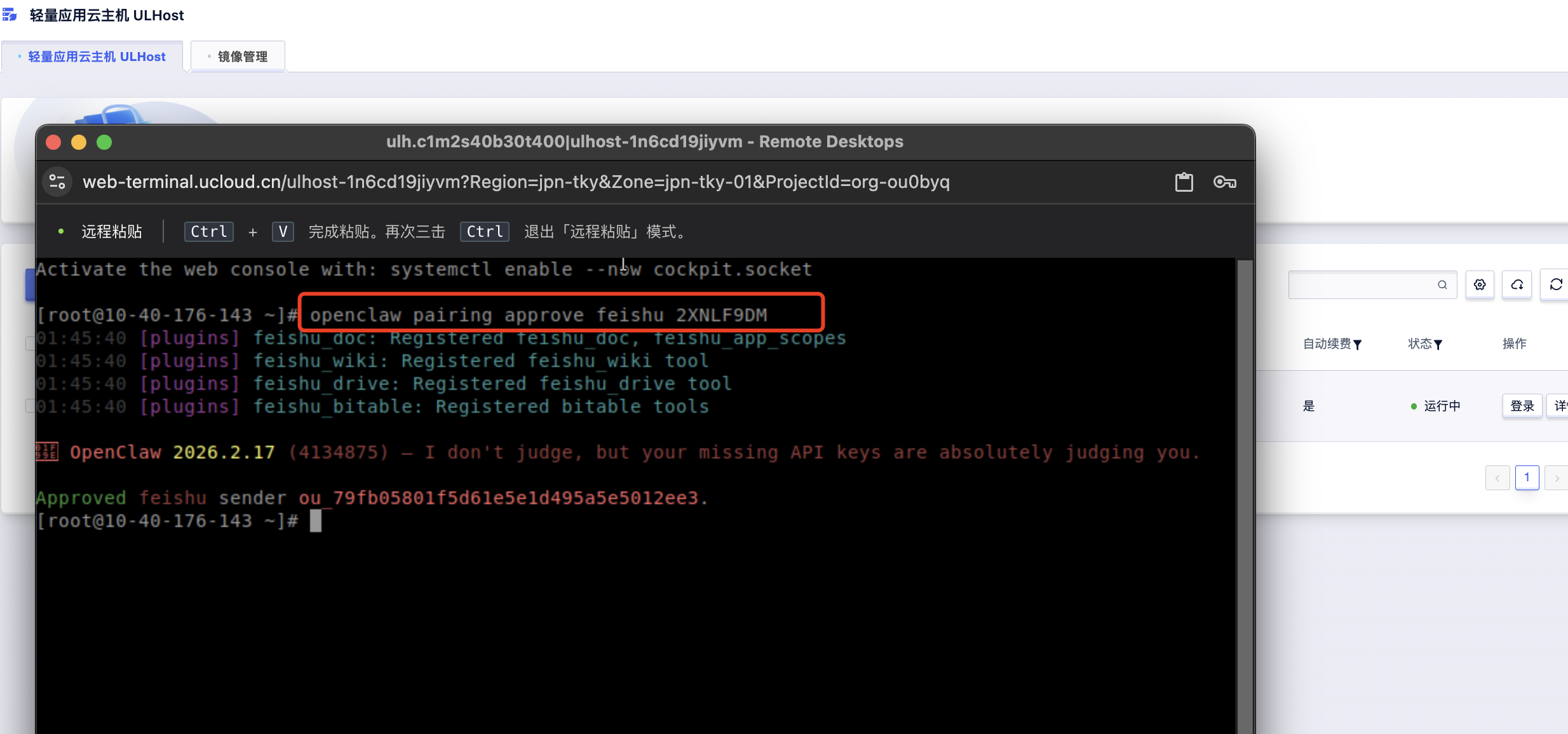
Task: Click the ULHost logo icon in header
Action: pos(10,15)
